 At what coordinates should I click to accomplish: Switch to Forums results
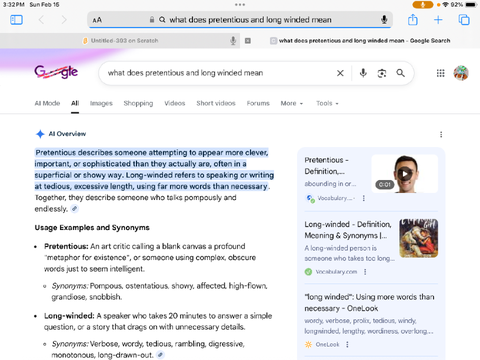click(x=258, y=103)
